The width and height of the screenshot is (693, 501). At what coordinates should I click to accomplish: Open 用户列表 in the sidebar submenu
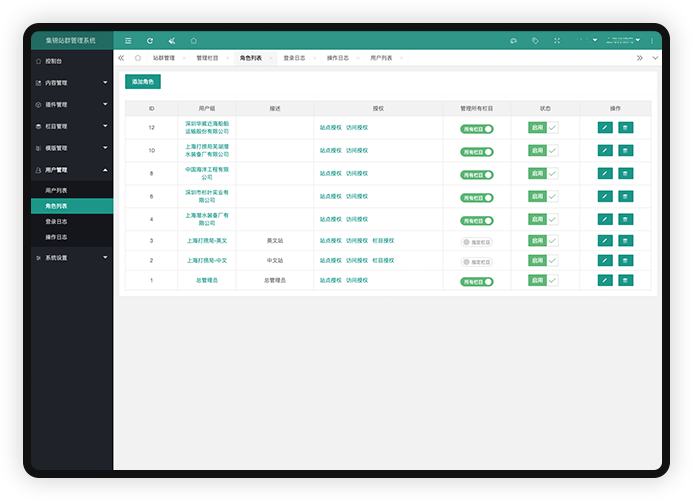pyautogui.click(x=57, y=189)
